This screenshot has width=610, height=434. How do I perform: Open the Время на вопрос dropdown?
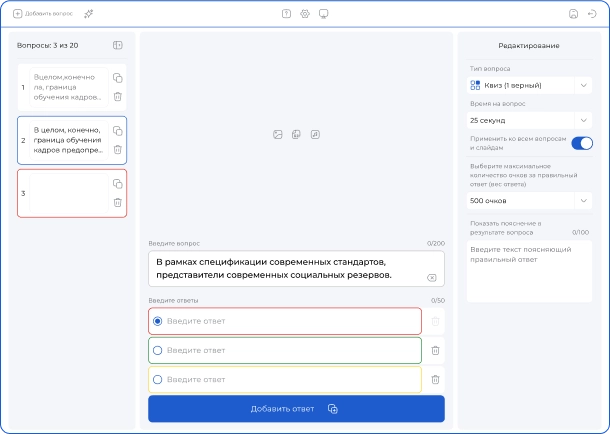[529, 121]
